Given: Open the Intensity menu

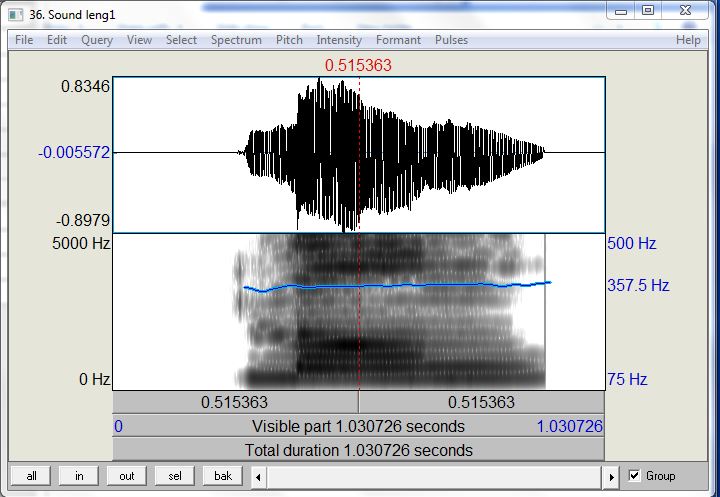Looking at the screenshot, I should 339,40.
